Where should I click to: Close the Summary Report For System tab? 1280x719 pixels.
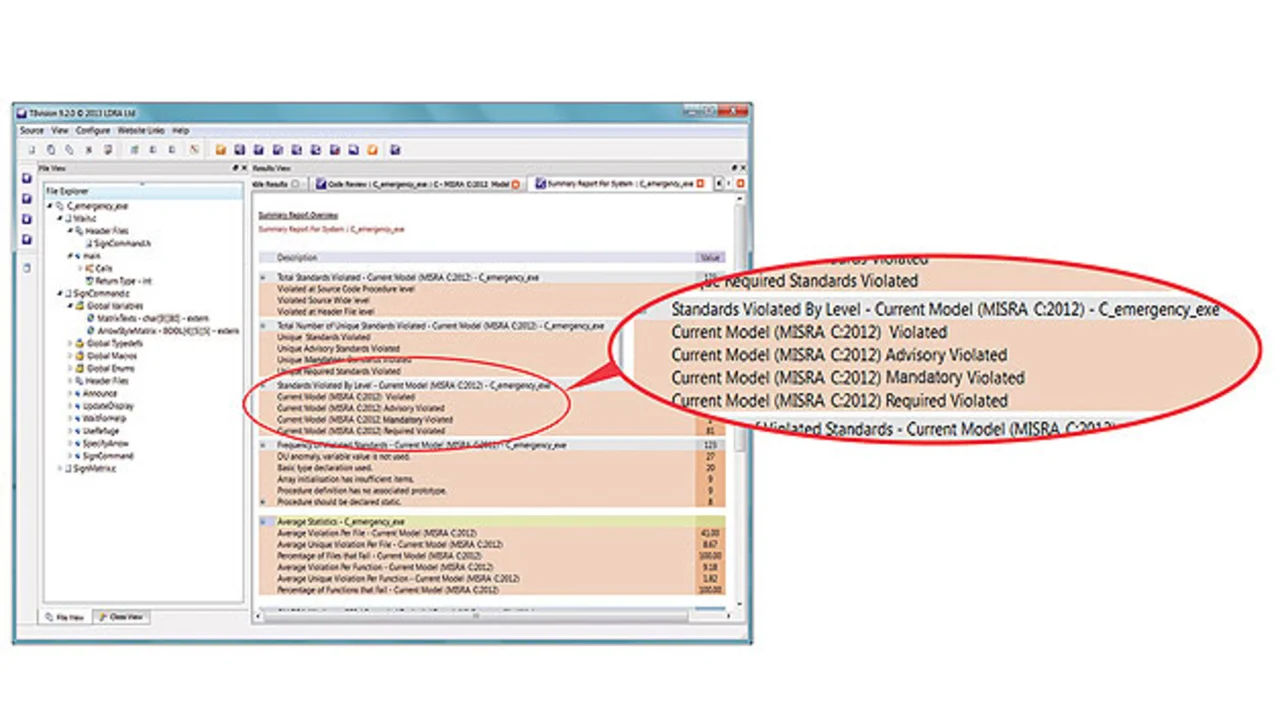(700, 184)
